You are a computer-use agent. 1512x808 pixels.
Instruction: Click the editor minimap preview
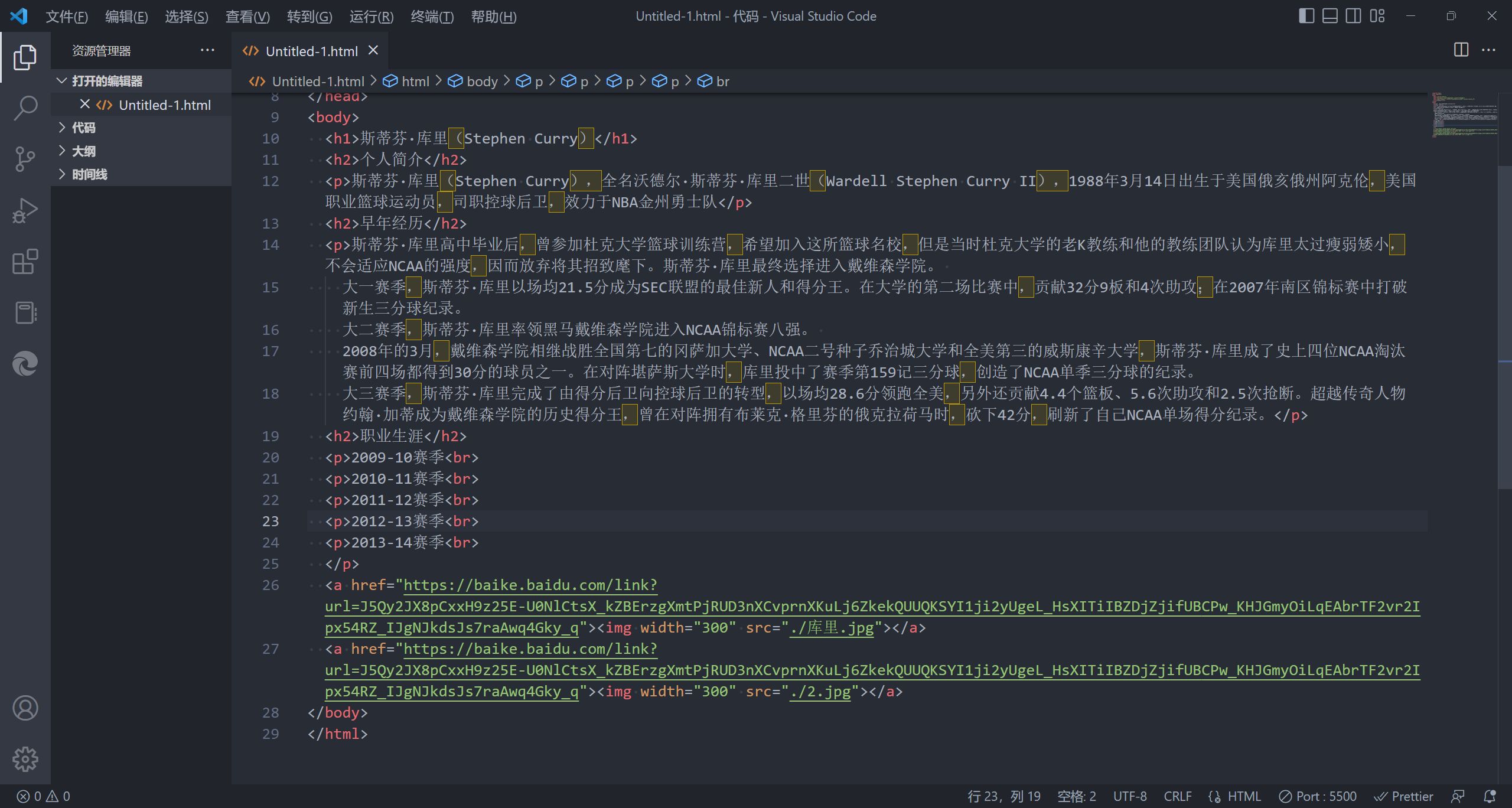tap(1464, 115)
